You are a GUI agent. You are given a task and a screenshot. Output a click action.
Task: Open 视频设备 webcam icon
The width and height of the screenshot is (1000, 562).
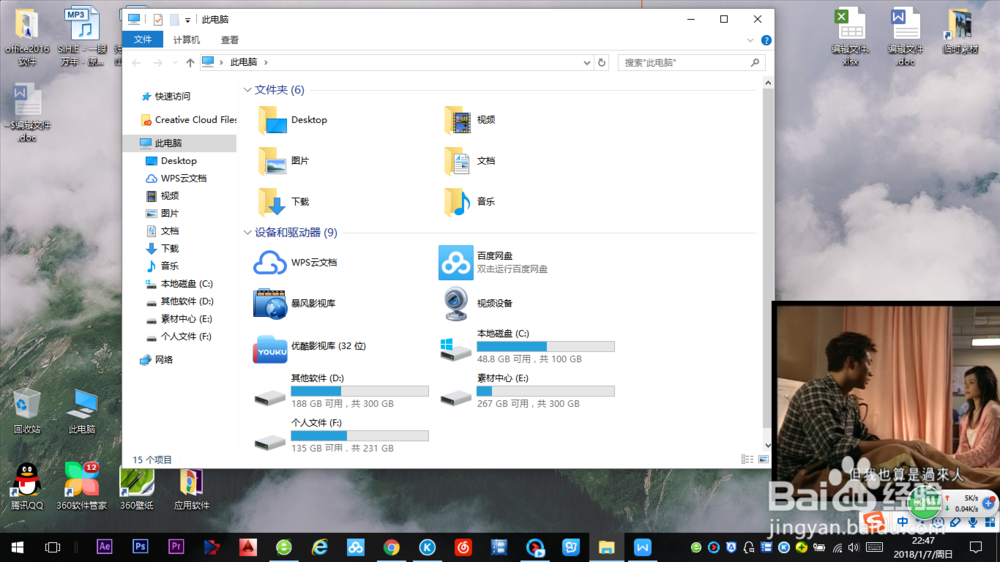[455, 304]
